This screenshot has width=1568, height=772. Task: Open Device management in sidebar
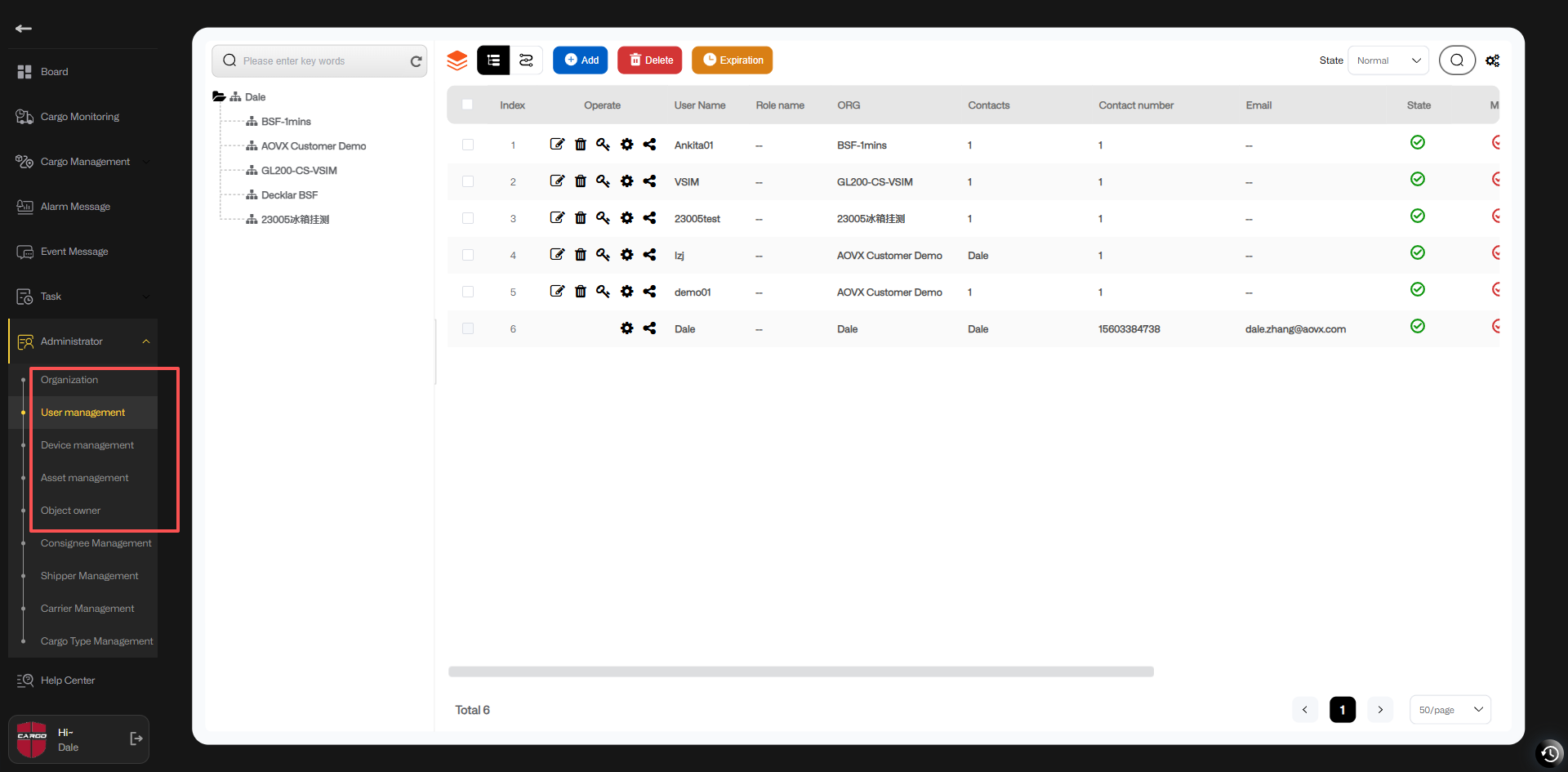pyautogui.click(x=87, y=445)
